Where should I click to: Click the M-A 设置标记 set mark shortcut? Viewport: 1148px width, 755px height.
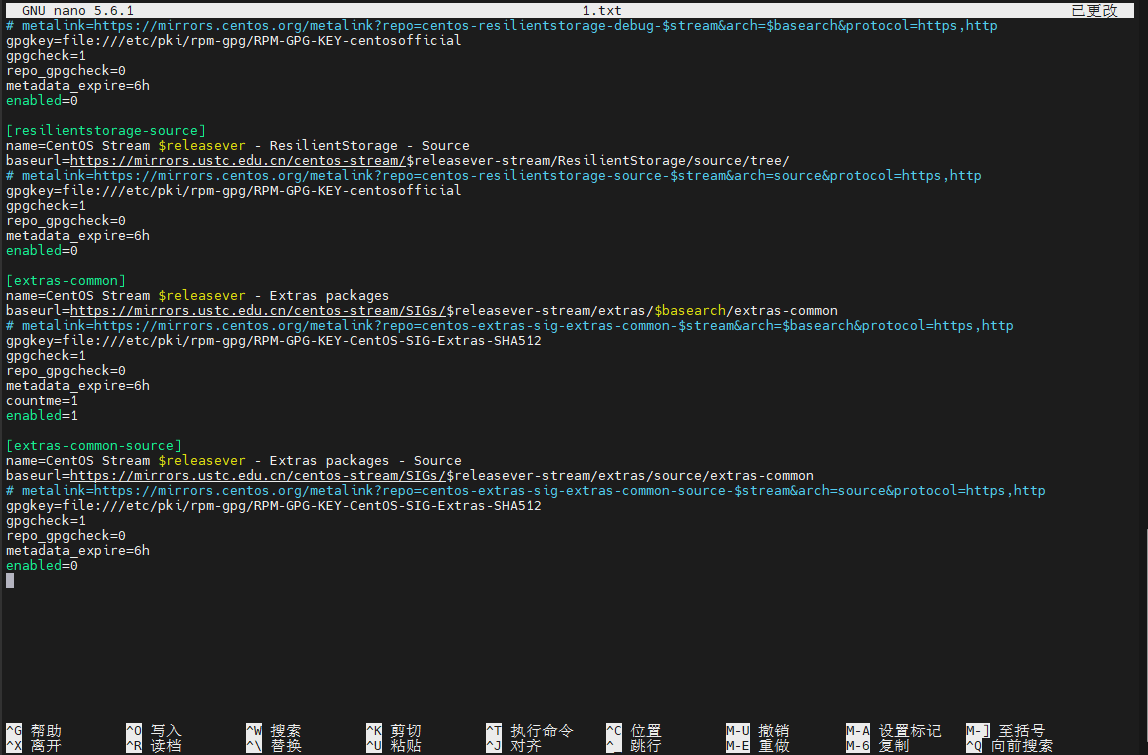[894, 731]
